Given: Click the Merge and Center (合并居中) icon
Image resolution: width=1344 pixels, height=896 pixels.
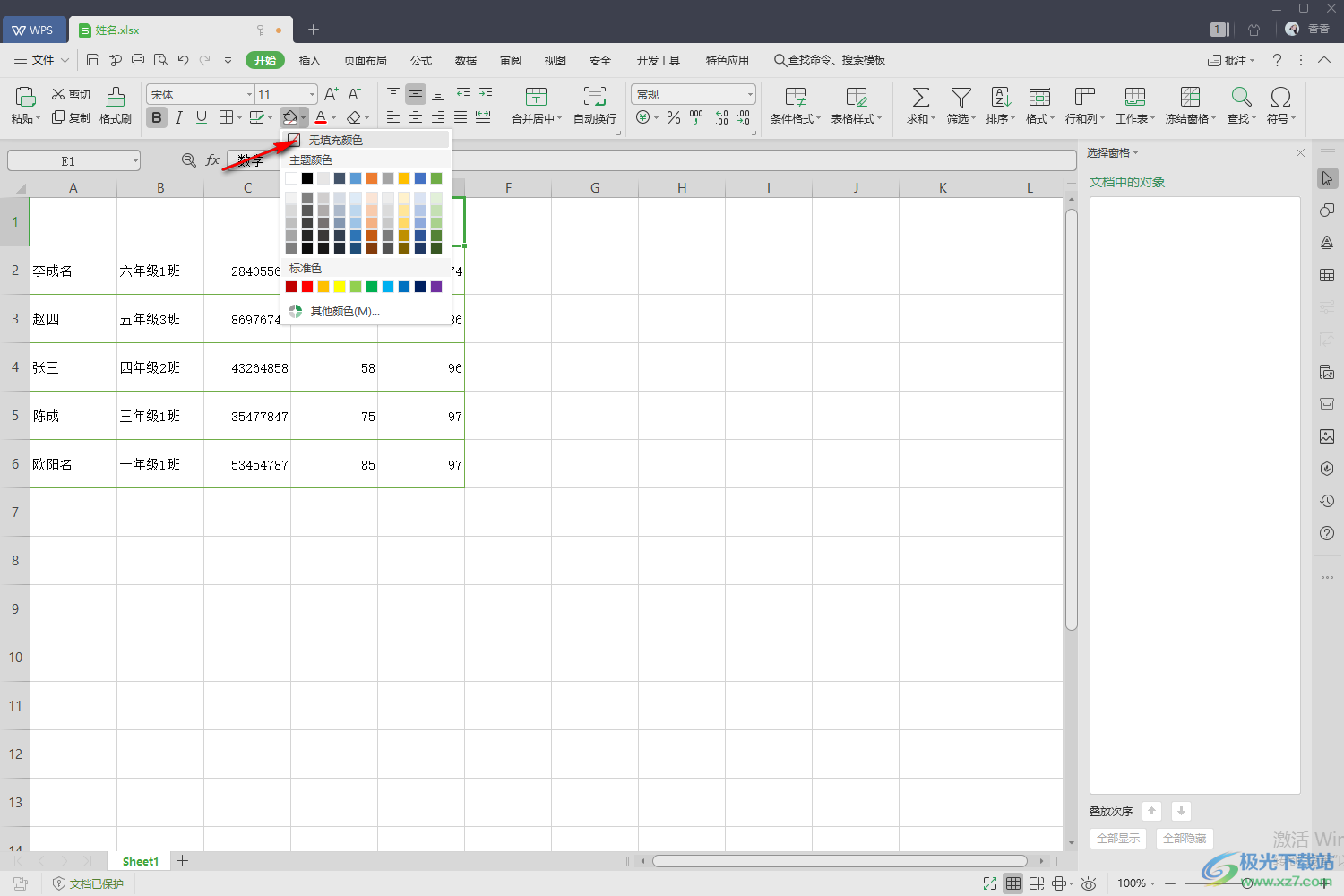Looking at the screenshot, I should click(x=537, y=97).
